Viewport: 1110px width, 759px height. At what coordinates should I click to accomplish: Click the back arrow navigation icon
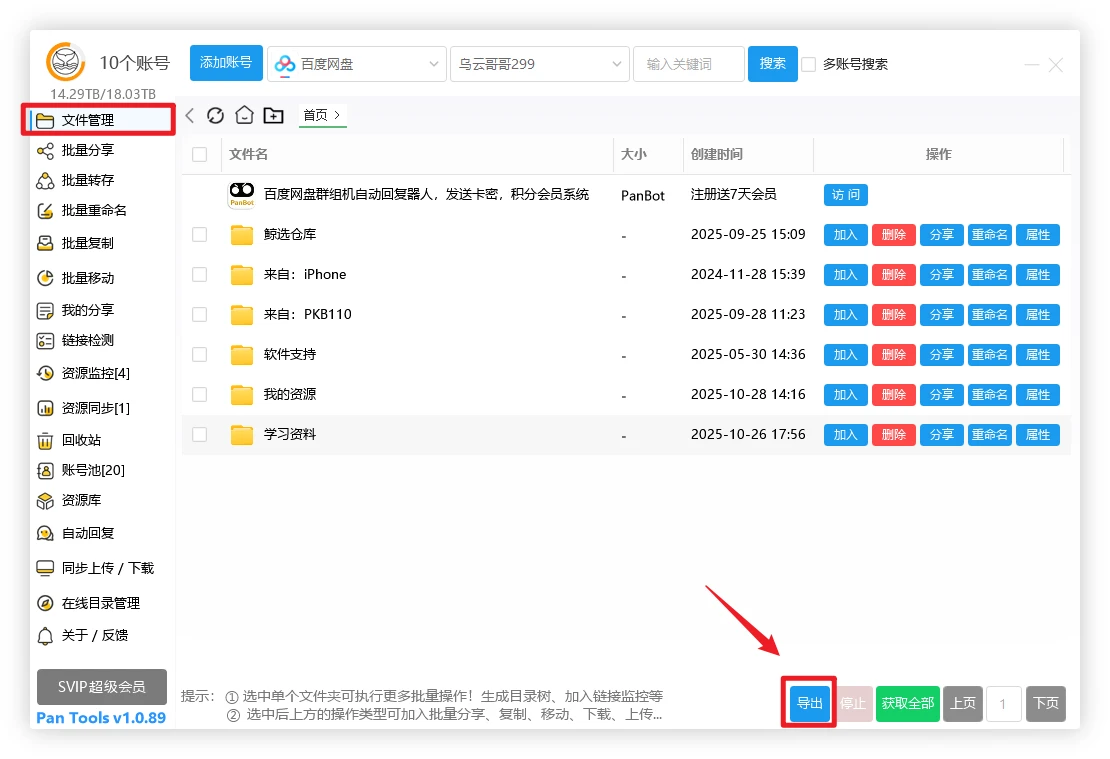[x=190, y=115]
